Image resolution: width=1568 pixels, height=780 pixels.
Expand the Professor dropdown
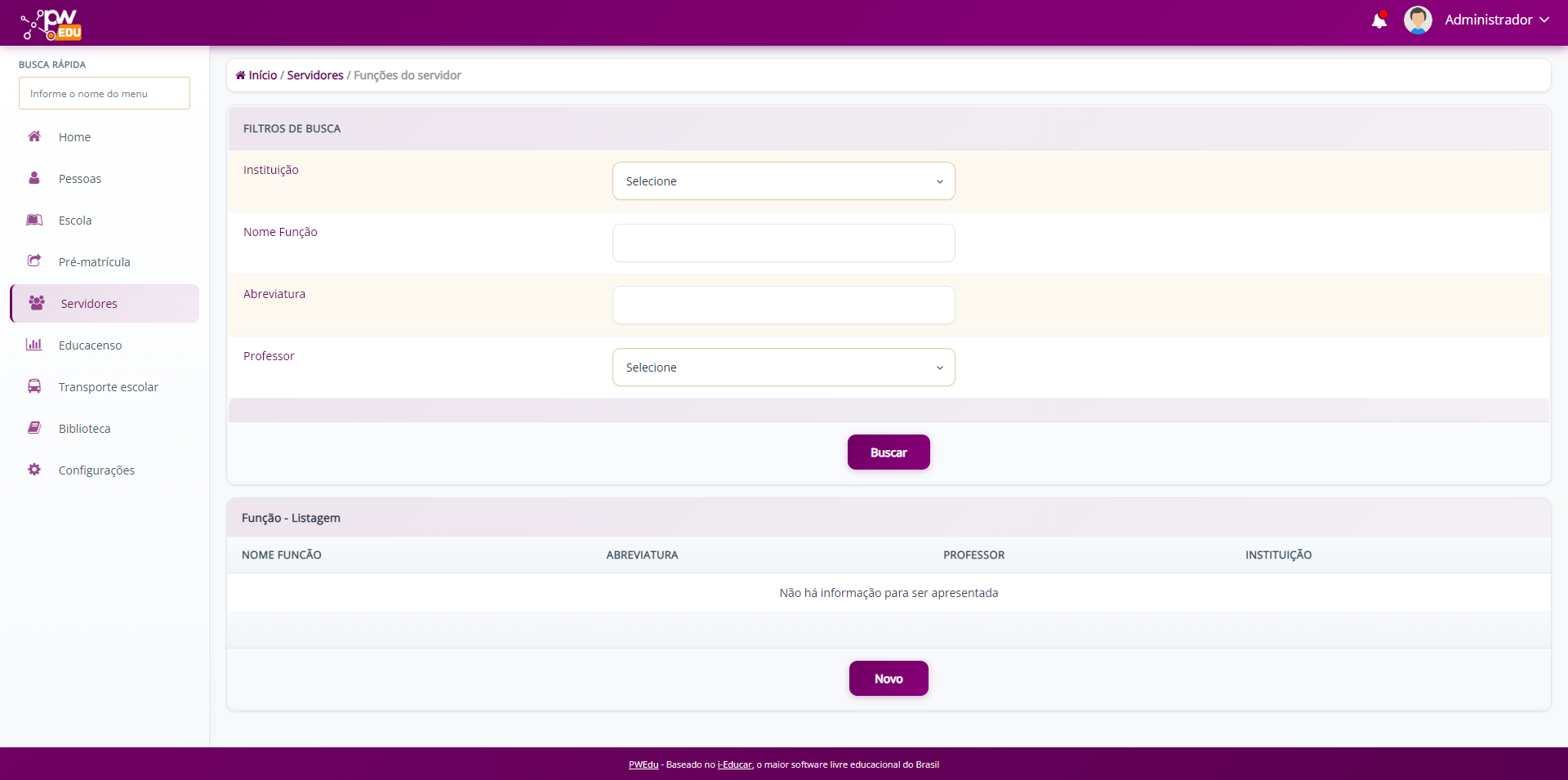tap(783, 368)
